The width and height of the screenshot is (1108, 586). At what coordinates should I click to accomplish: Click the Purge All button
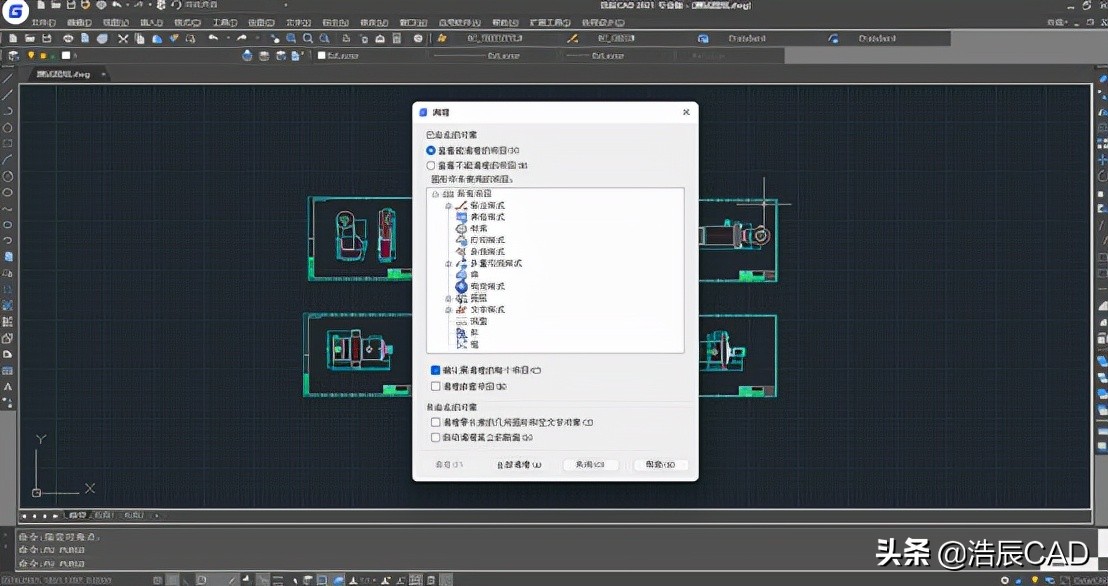point(518,465)
